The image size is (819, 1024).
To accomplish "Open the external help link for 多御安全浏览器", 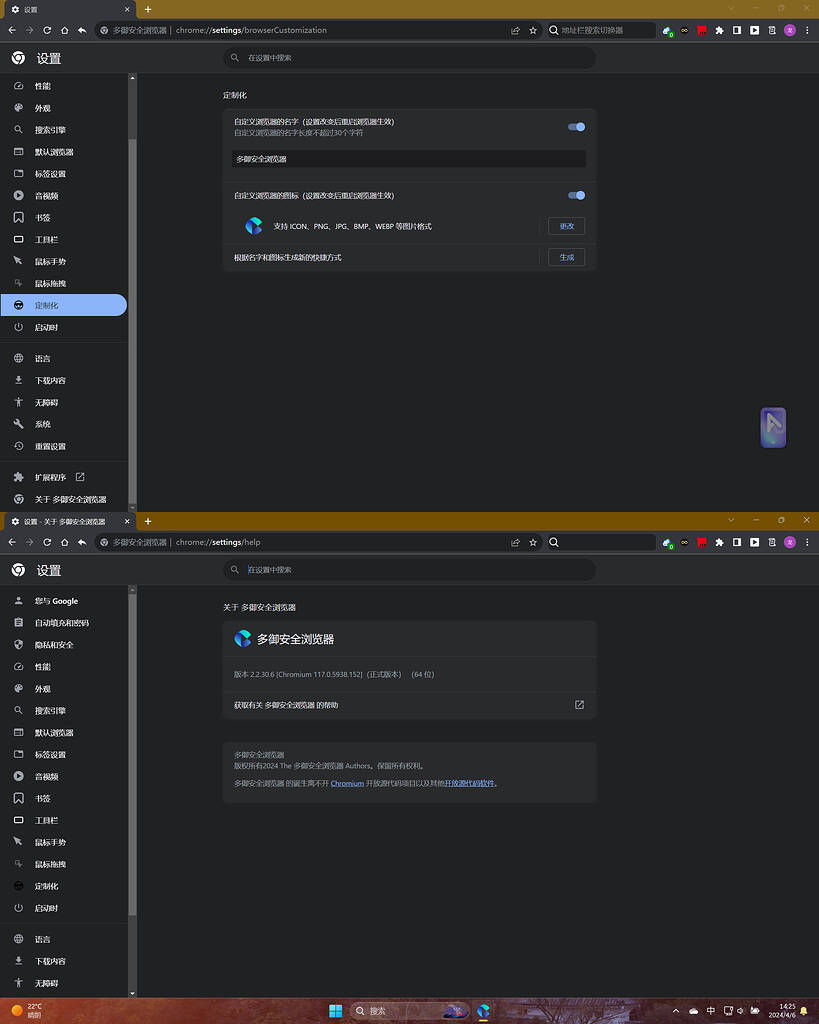I will 579,705.
